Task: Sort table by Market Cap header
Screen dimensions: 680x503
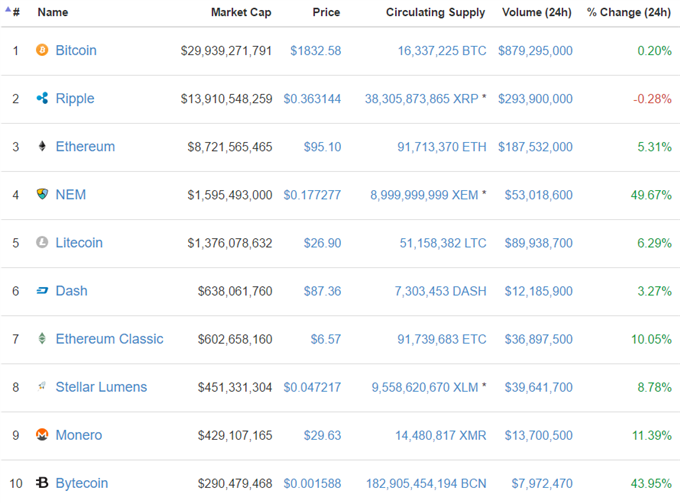Action: [x=241, y=12]
